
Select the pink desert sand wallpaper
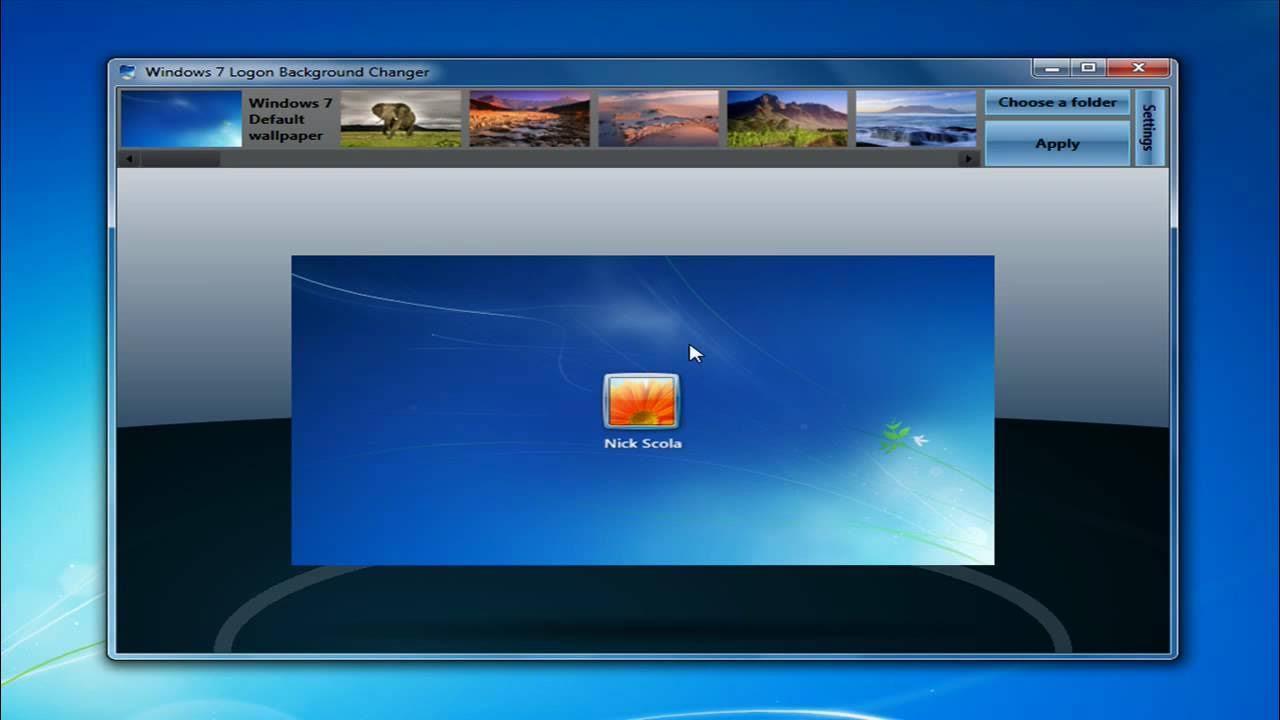point(658,119)
